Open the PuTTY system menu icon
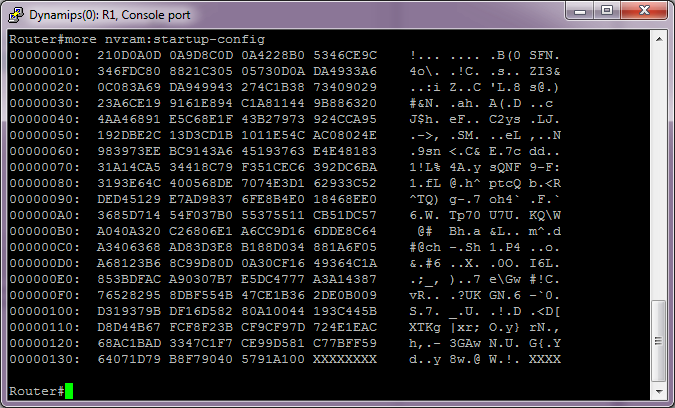 (x=16, y=15)
